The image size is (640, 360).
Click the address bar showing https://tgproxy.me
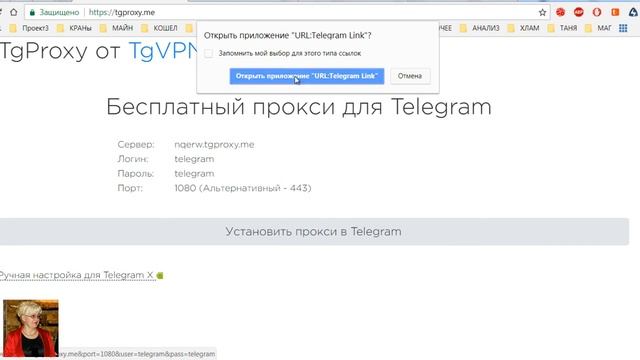point(286,12)
